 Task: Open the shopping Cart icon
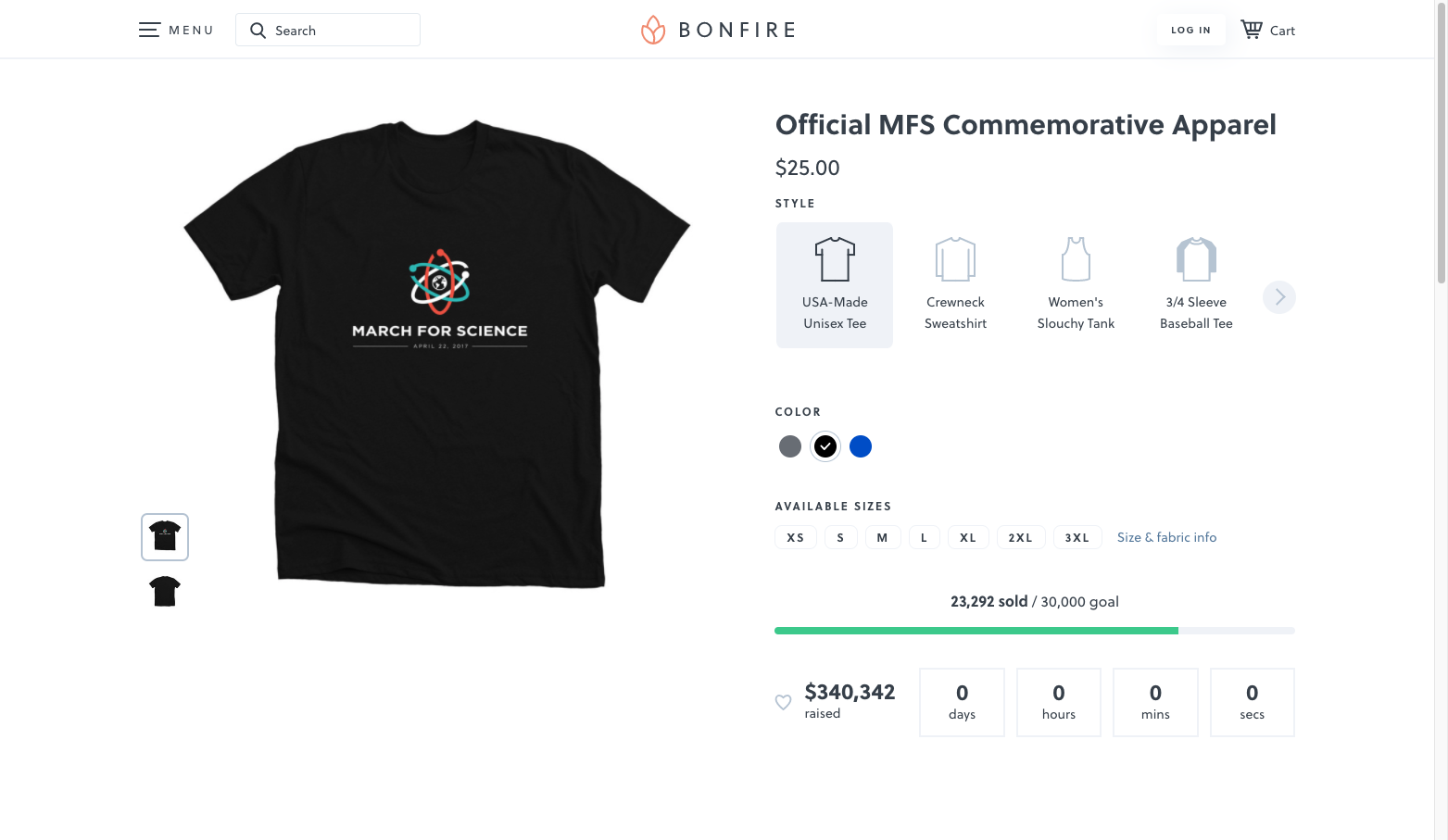(x=1252, y=30)
